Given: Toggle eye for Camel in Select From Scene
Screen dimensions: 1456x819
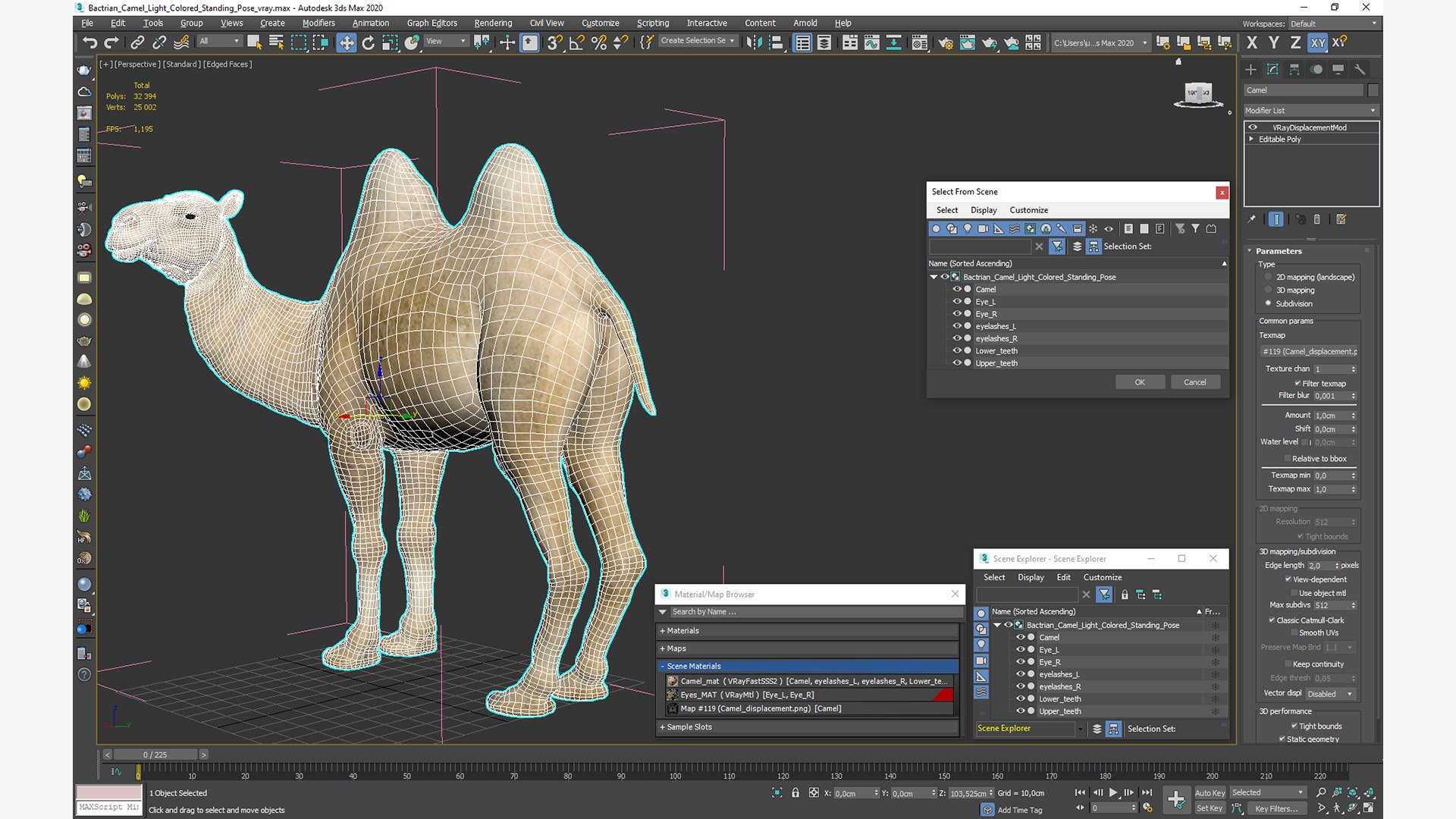Looking at the screenshot, I should pos(957,289).
